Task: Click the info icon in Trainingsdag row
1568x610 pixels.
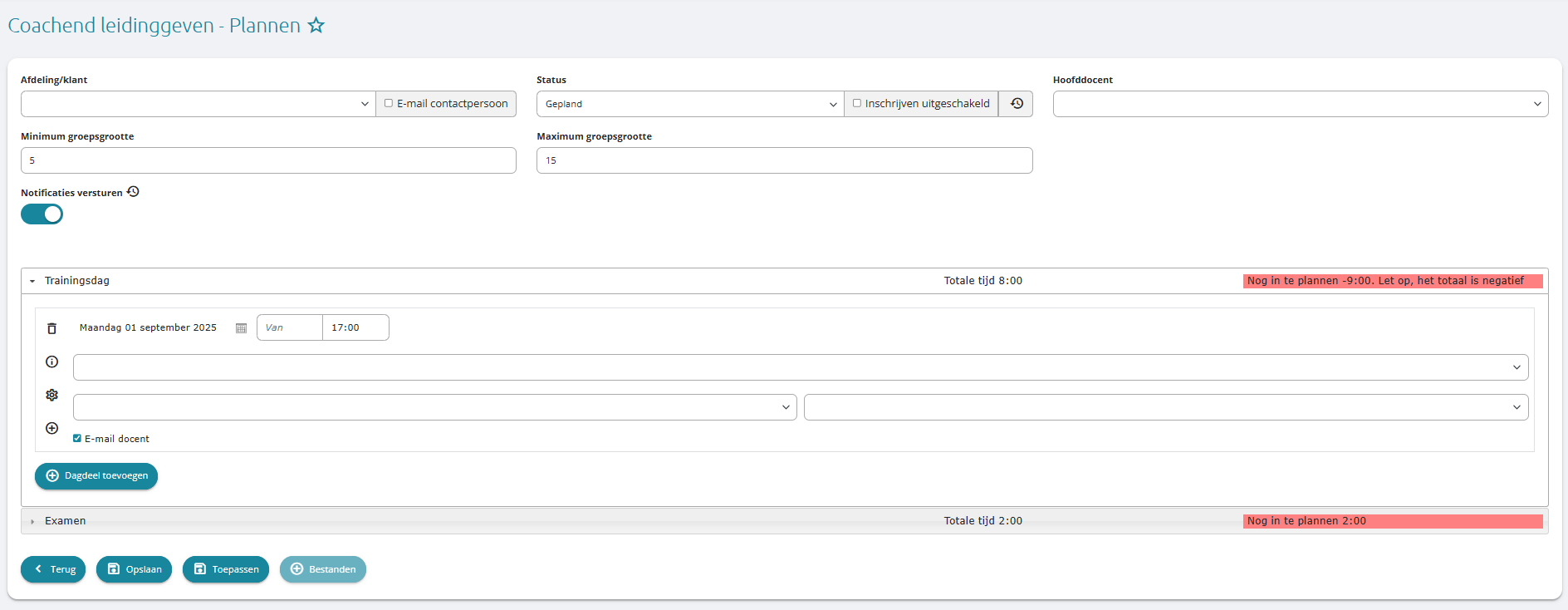Action: tap(51, 362)
